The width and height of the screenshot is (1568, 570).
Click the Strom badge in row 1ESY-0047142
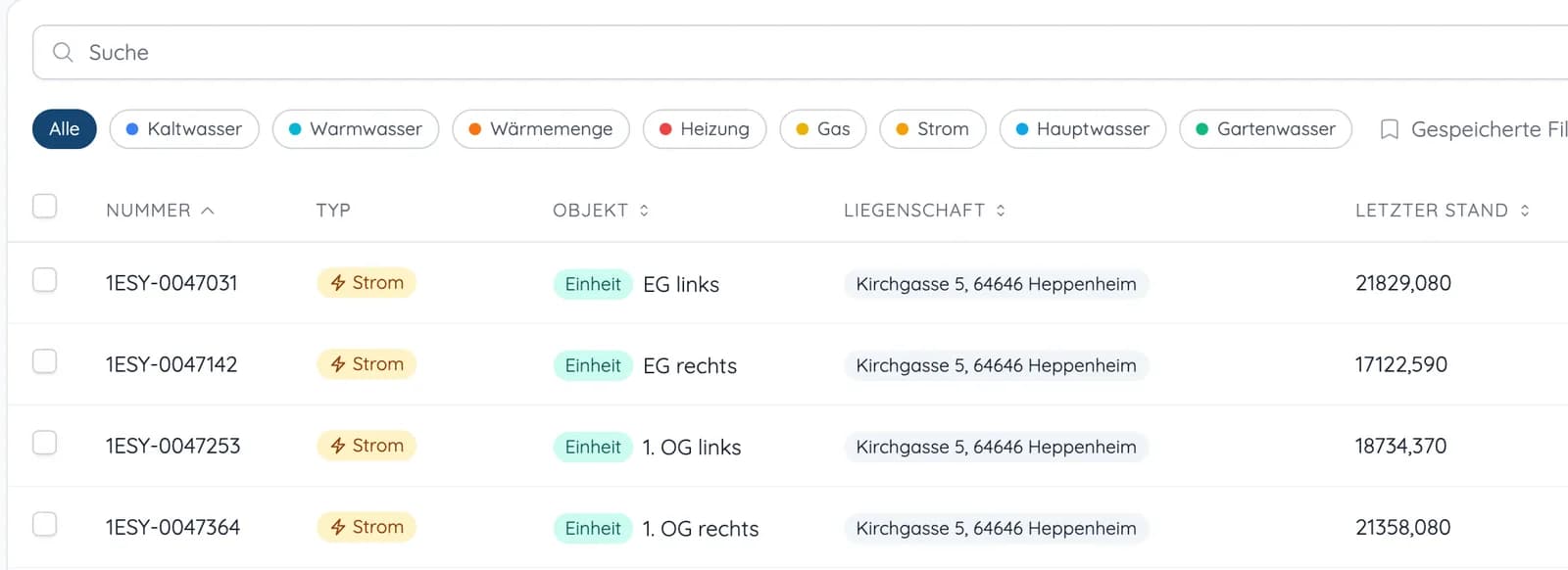367,364
